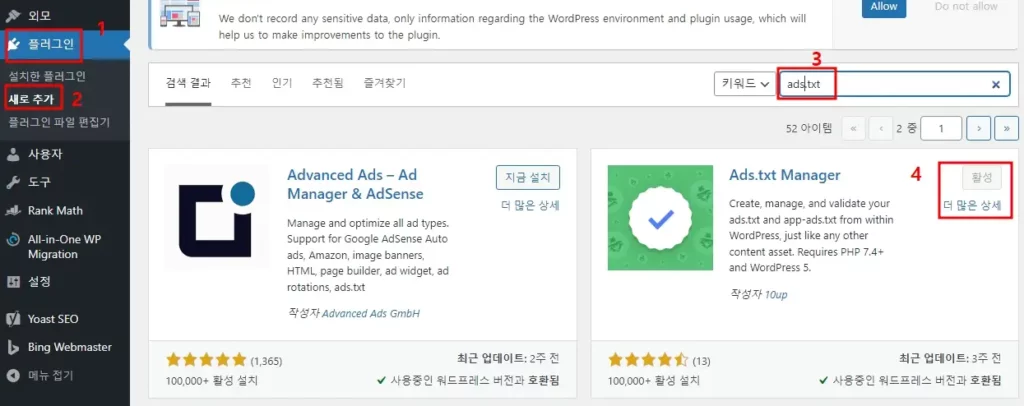Image resolution: width=1024 pixels, height=406 pixels.
Task: Open All-in-One WP Migration icon
Action: tap(13, 240)
